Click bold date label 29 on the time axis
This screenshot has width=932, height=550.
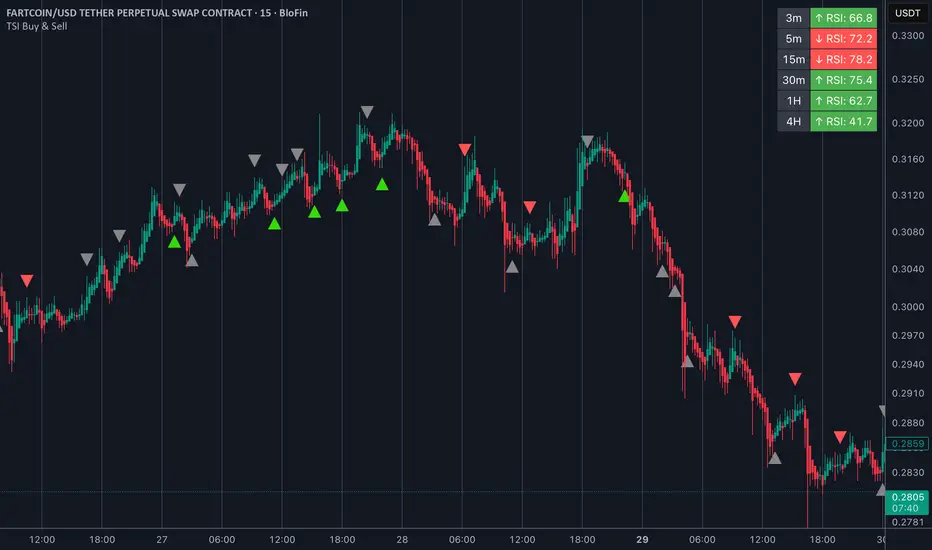tap(642, 540)
